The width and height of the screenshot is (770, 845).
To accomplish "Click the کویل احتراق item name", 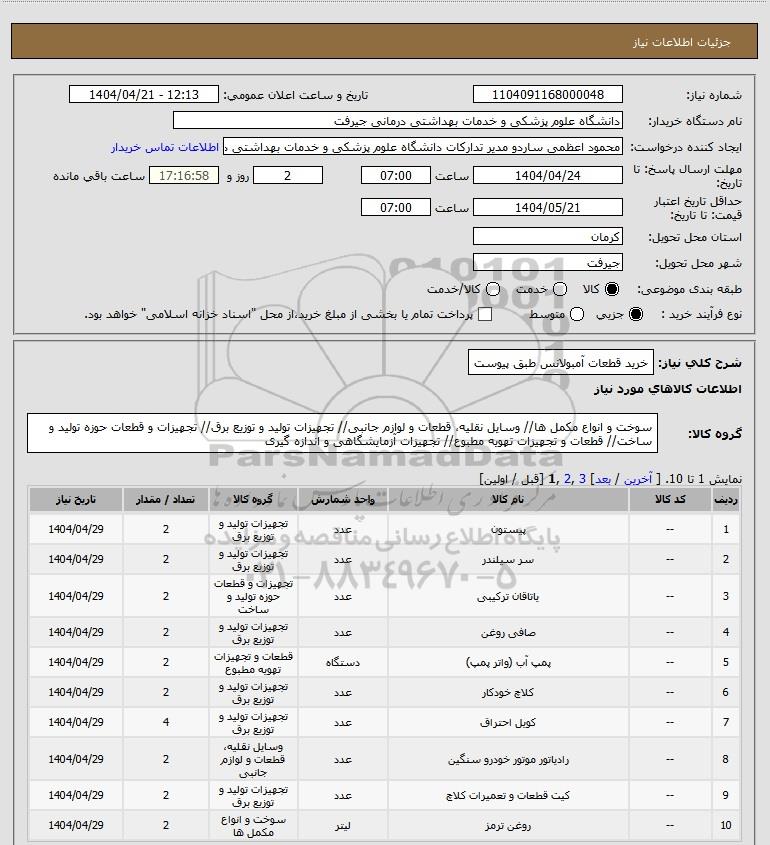I will click(x=508, y=723).
